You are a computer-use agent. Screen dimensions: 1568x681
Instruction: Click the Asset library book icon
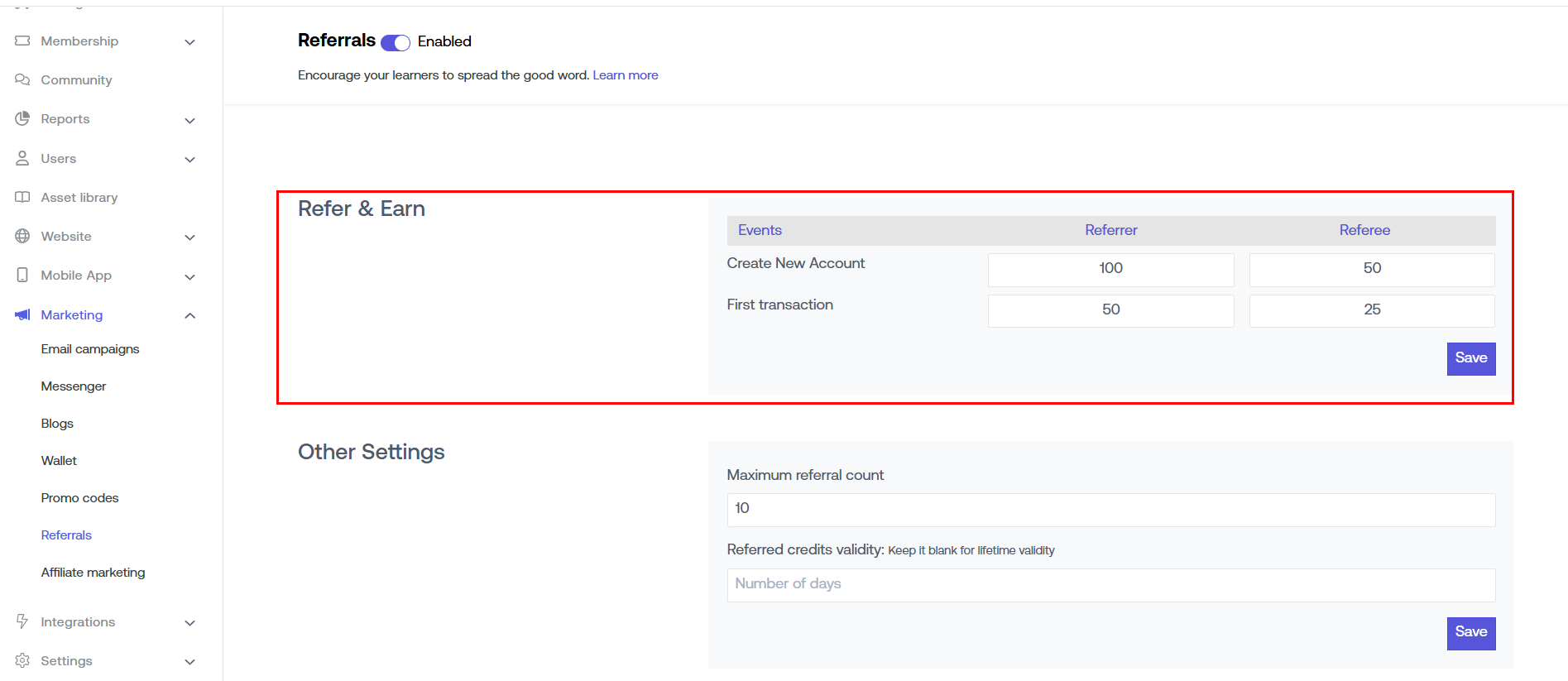pos(22,197)
